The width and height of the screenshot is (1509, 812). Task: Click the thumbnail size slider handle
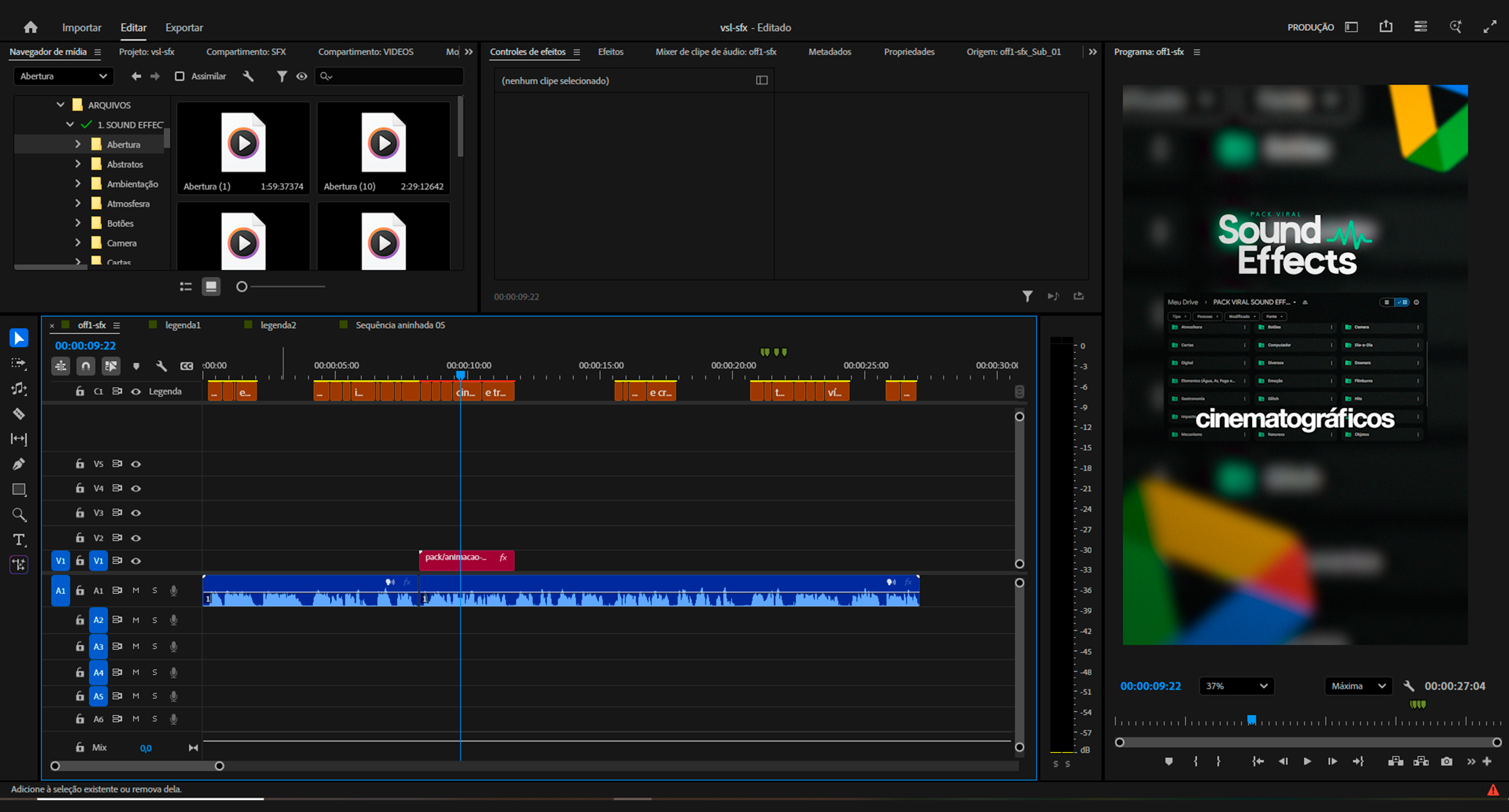(242, 287)
